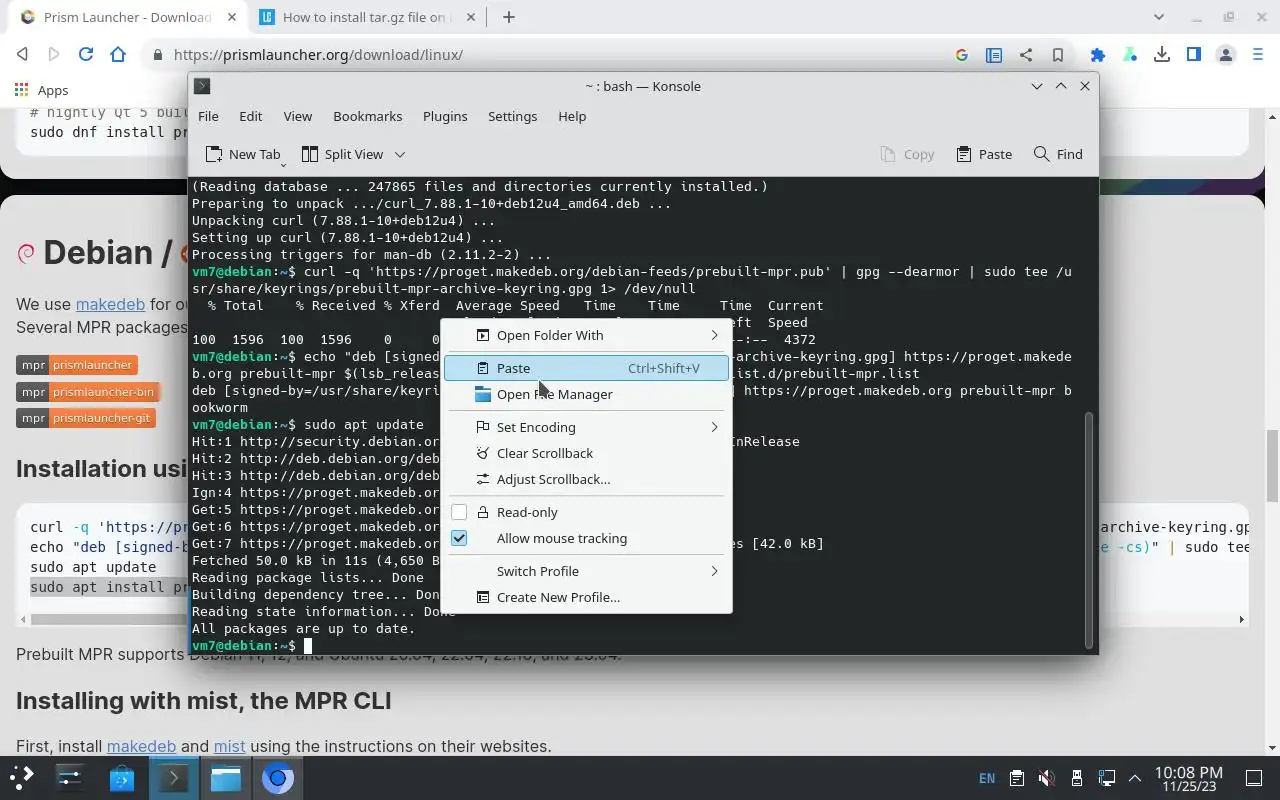1280x800 pixels.
Task: Click the Konsole vertical scrollbar
Action: 1091,530
